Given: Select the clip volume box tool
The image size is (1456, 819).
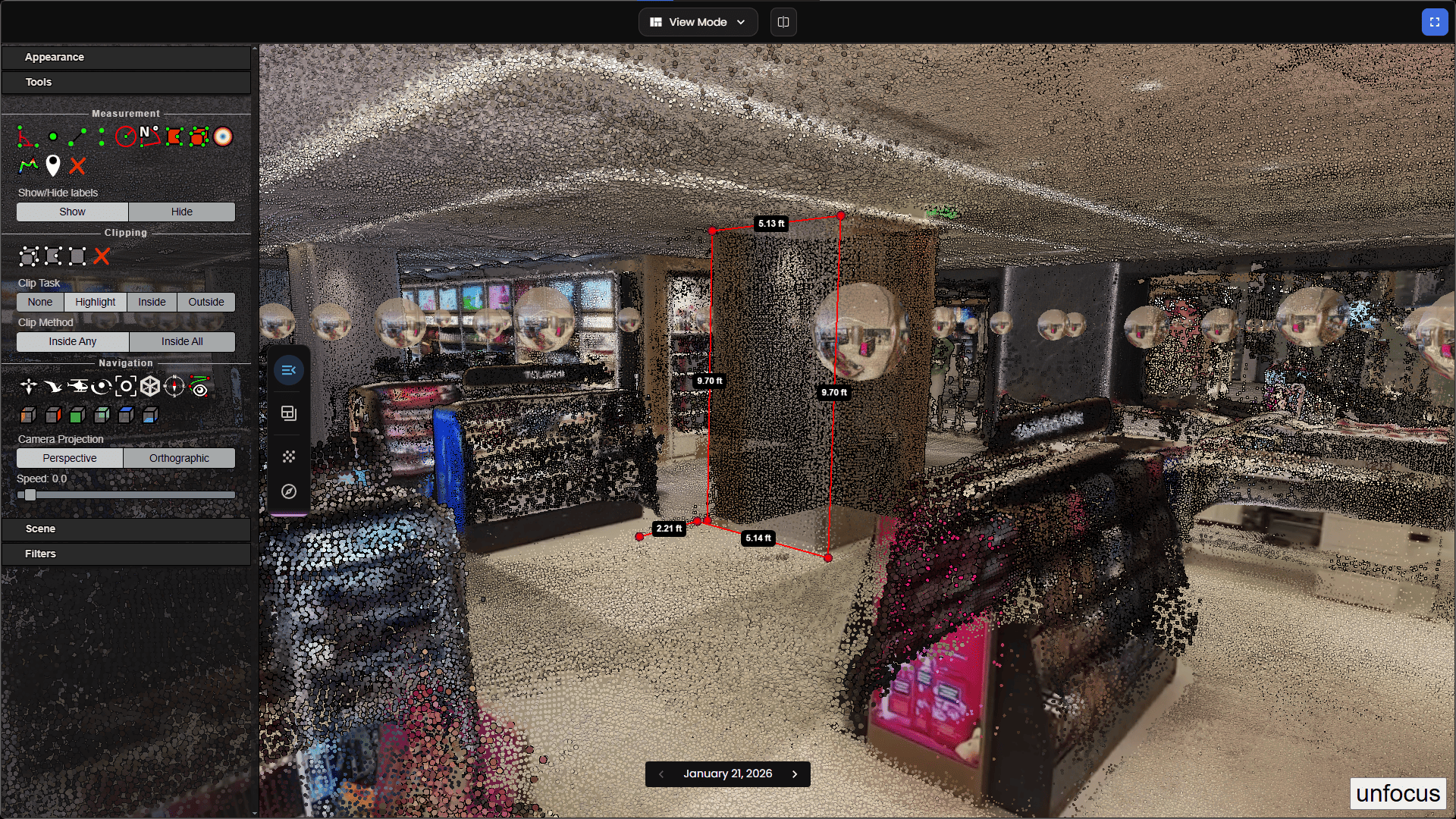Looking at the screenshot, I should [x=29, y=256].
